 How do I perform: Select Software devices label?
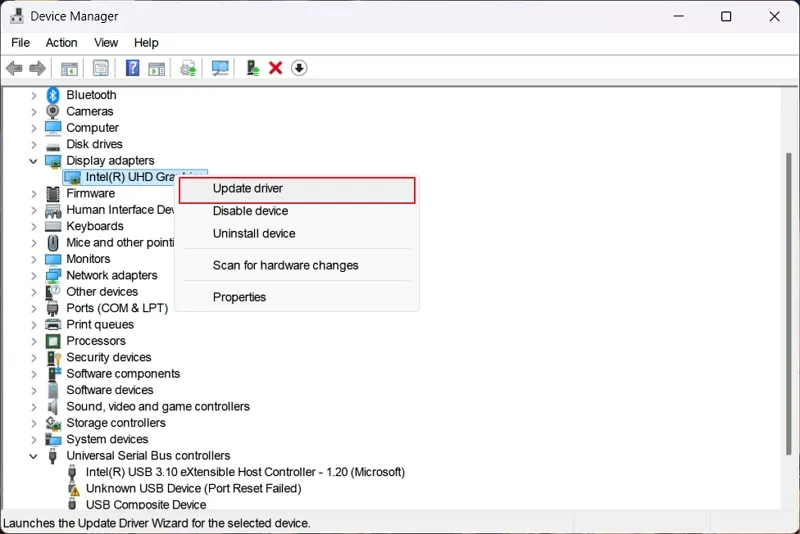(110, 390)
